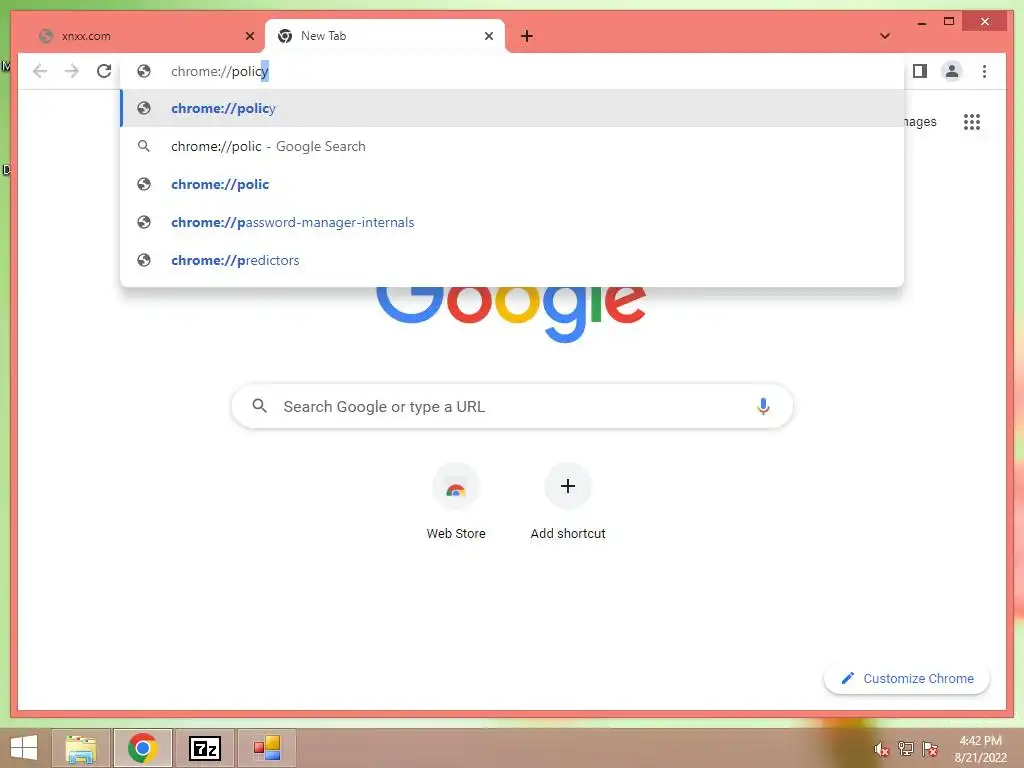Open File Explorer from the taskbar
Viewport: 1024px width, 768px height.
point(81,748)
